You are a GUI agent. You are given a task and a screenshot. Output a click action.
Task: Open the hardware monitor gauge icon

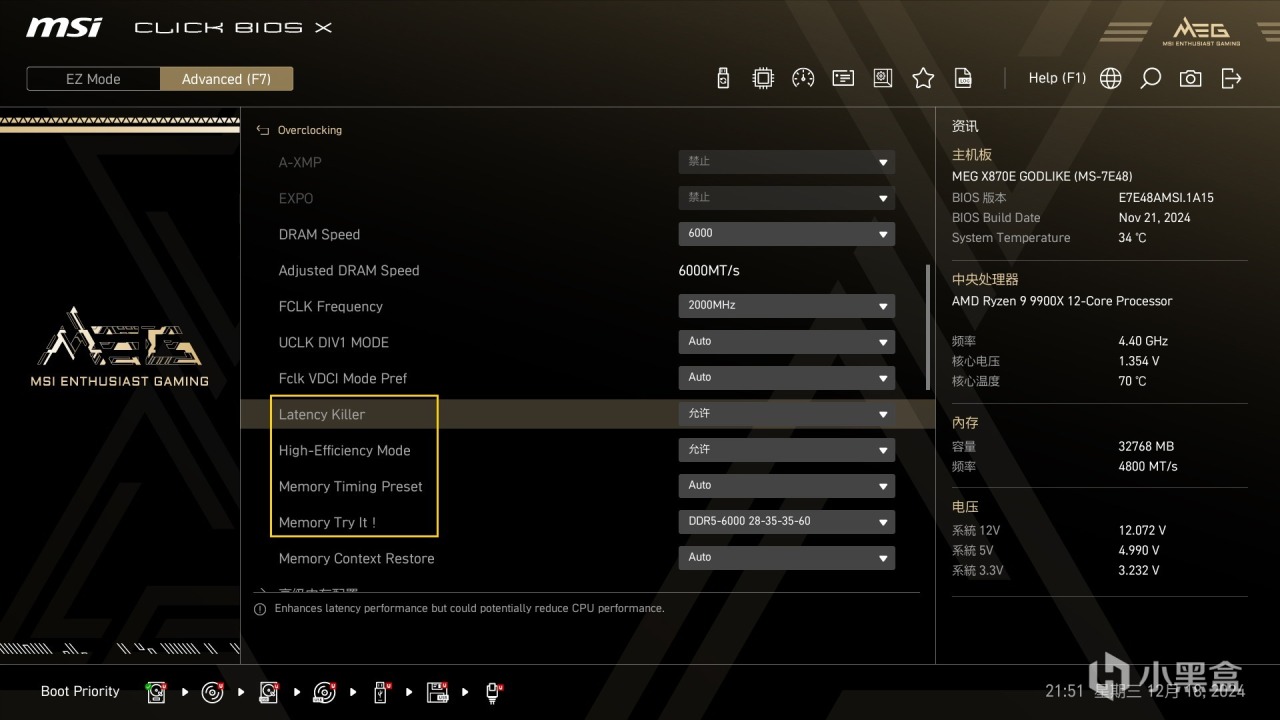click(803, 78)
